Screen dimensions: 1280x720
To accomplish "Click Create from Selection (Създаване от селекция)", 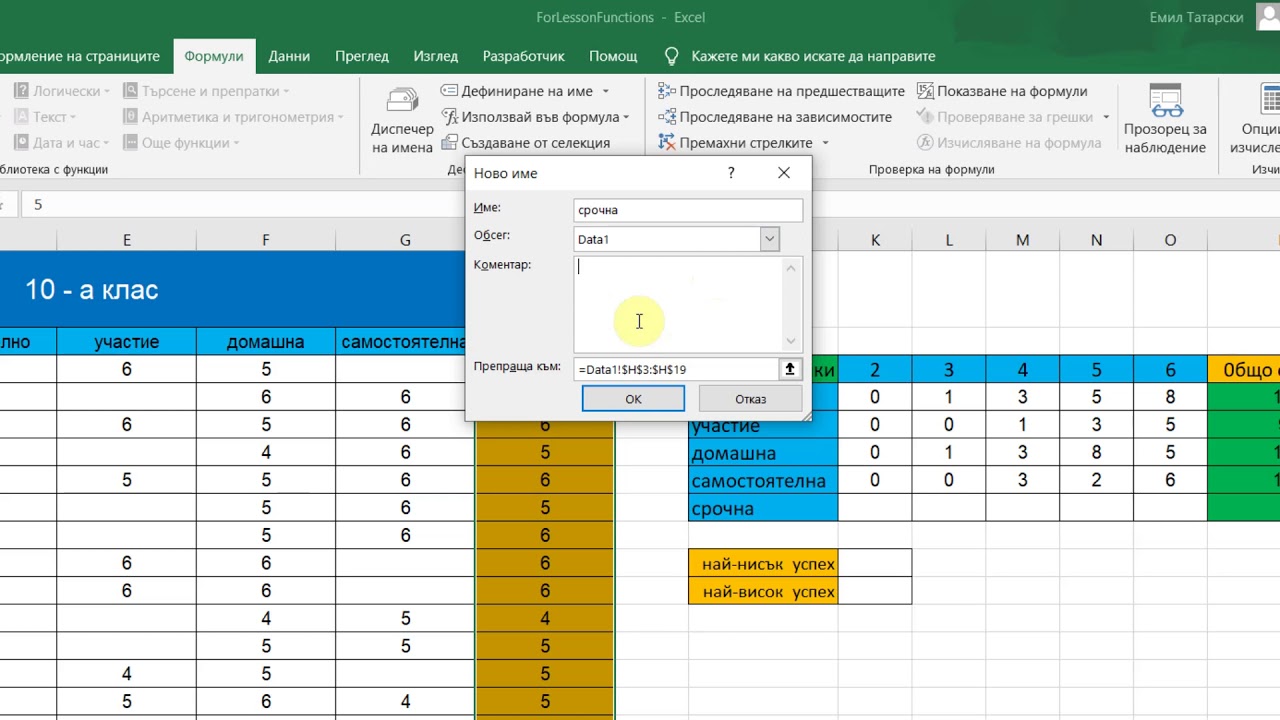I will coord(525,143).
